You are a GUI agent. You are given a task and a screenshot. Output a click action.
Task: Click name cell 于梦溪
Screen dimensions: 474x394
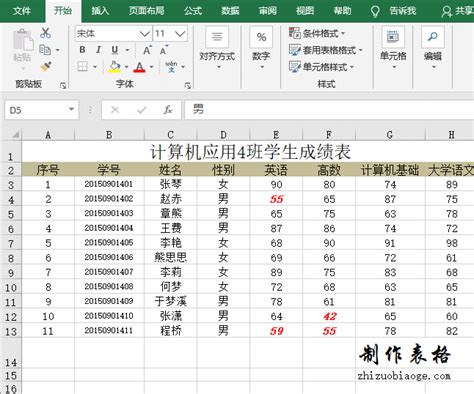(x=171, y=302)
